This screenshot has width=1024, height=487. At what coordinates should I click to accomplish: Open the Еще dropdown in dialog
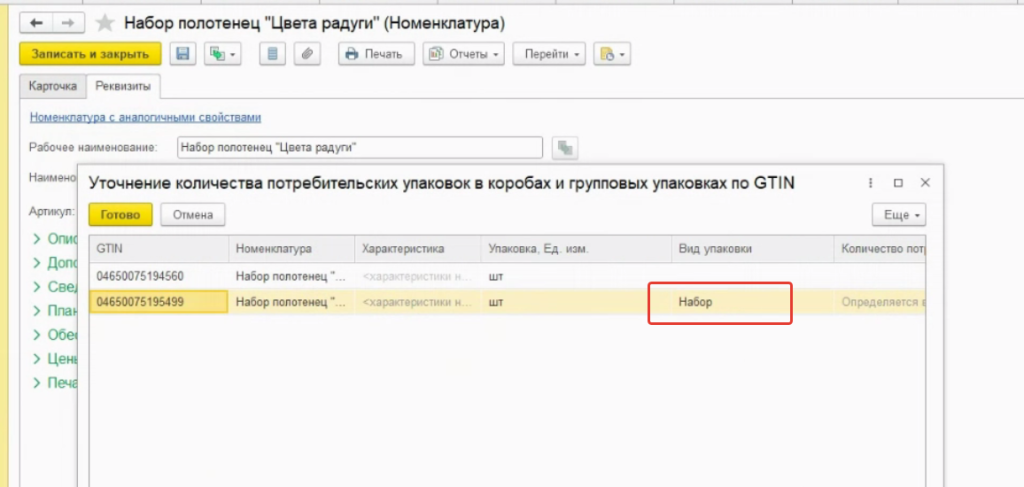(900, 215)
